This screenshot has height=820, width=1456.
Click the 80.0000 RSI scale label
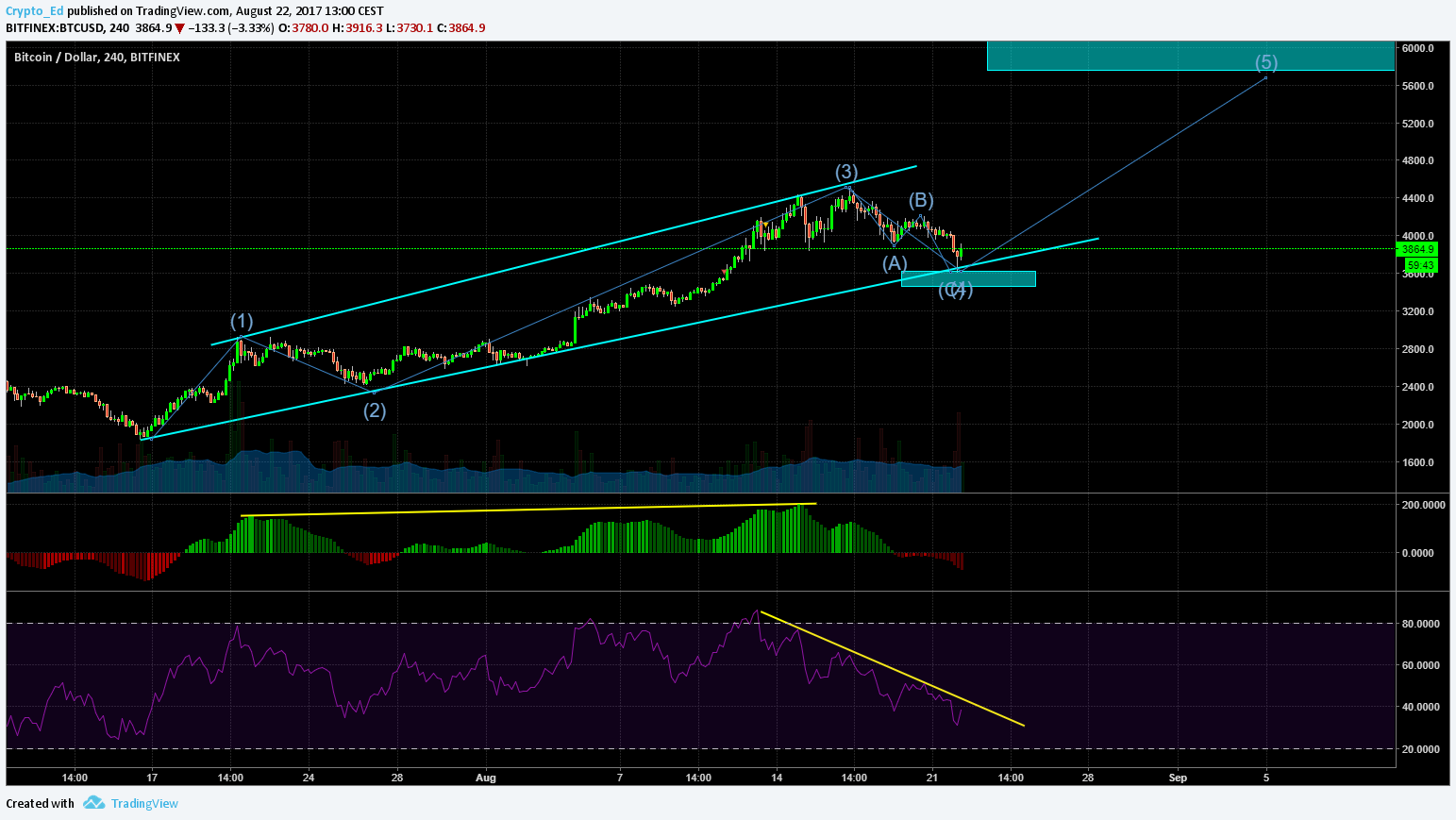coord(1423,624)
